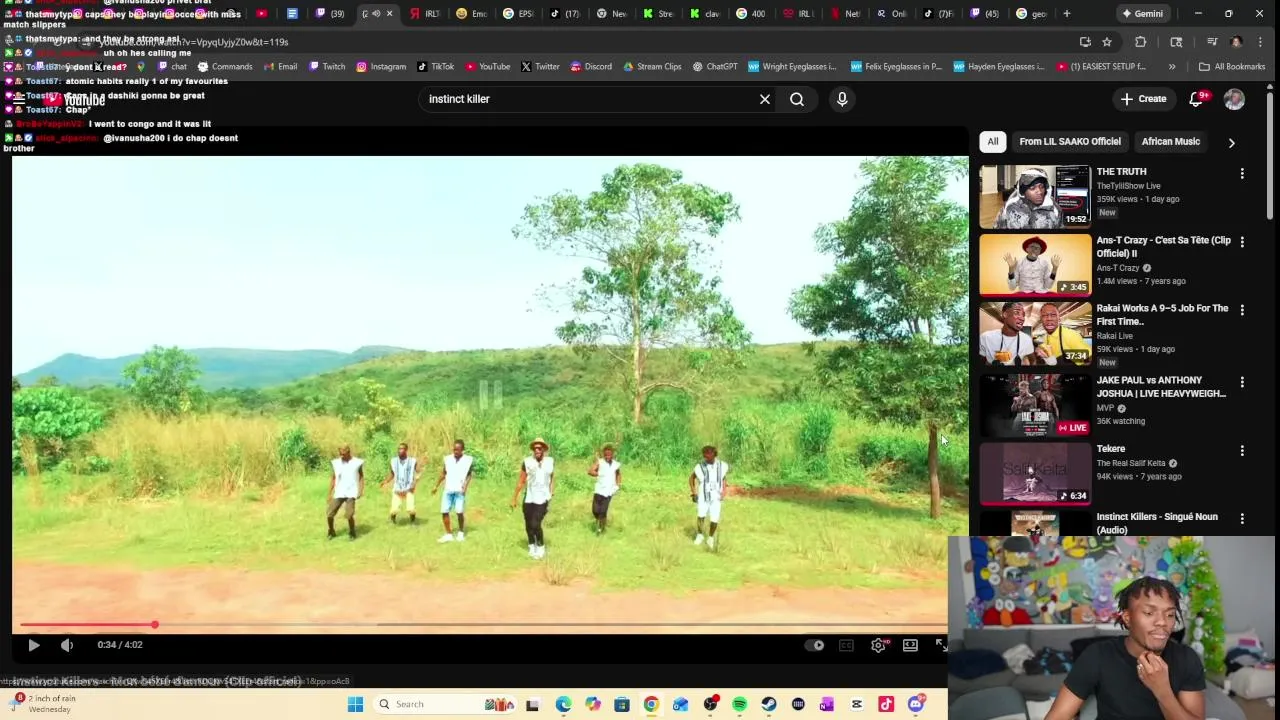Open 'Wright Eyeglasses' bookmark
The height and width of the screenshot is (720, 1280).
click(792, 67)
